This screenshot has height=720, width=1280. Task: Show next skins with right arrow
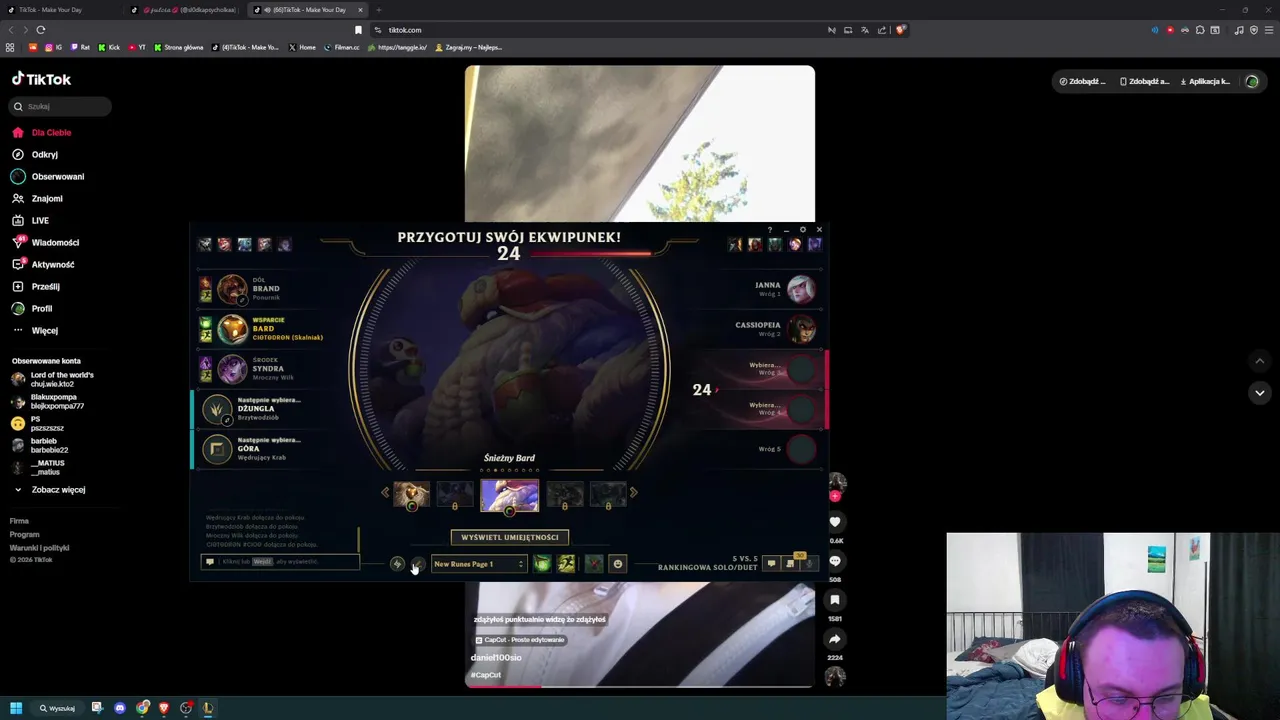pos(633,492)
